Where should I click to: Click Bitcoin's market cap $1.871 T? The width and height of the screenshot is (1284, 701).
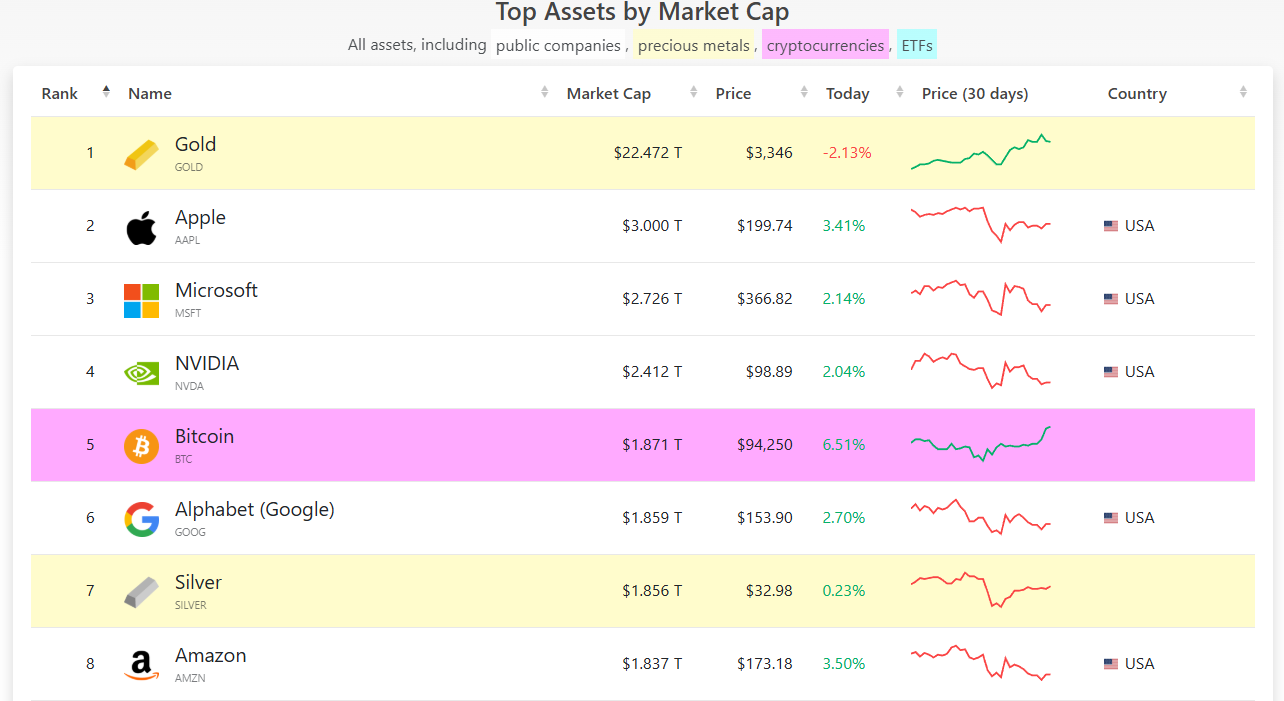[x=652, y=445]
